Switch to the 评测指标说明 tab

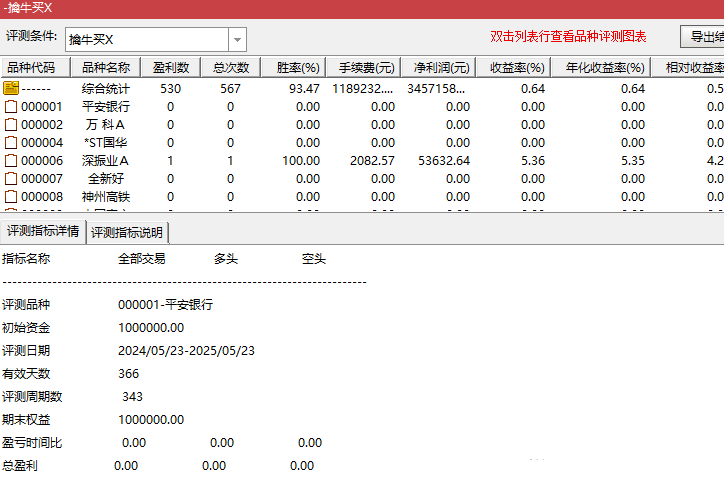(128, 233)
